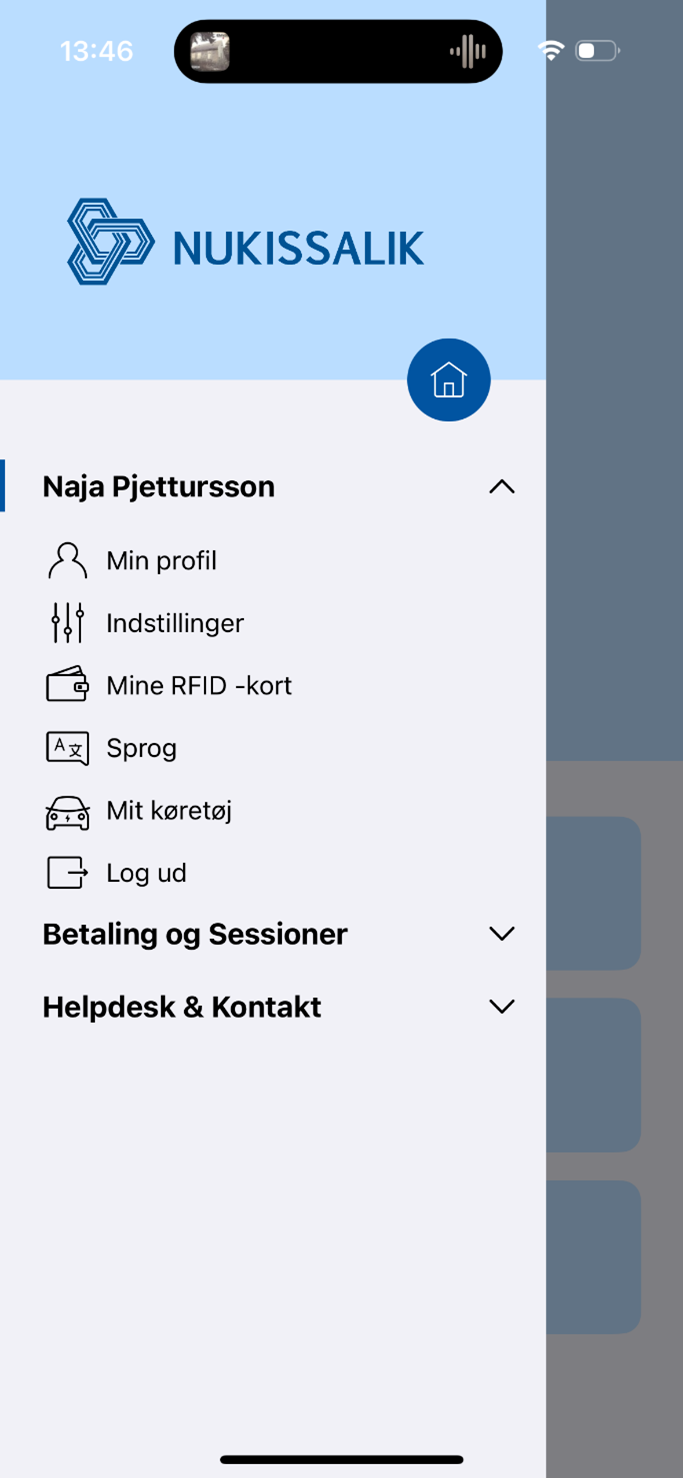Collapse the Naja Pjettursson section chevron
Image resolution: width=683 pixels, height=1478 pixels.
tap(501, 487)
